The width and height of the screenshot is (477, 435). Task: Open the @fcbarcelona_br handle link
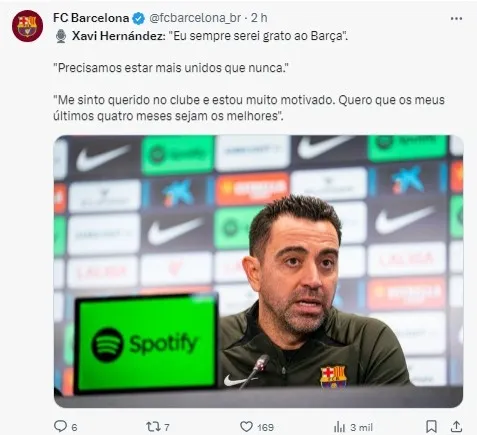(195, 18)
